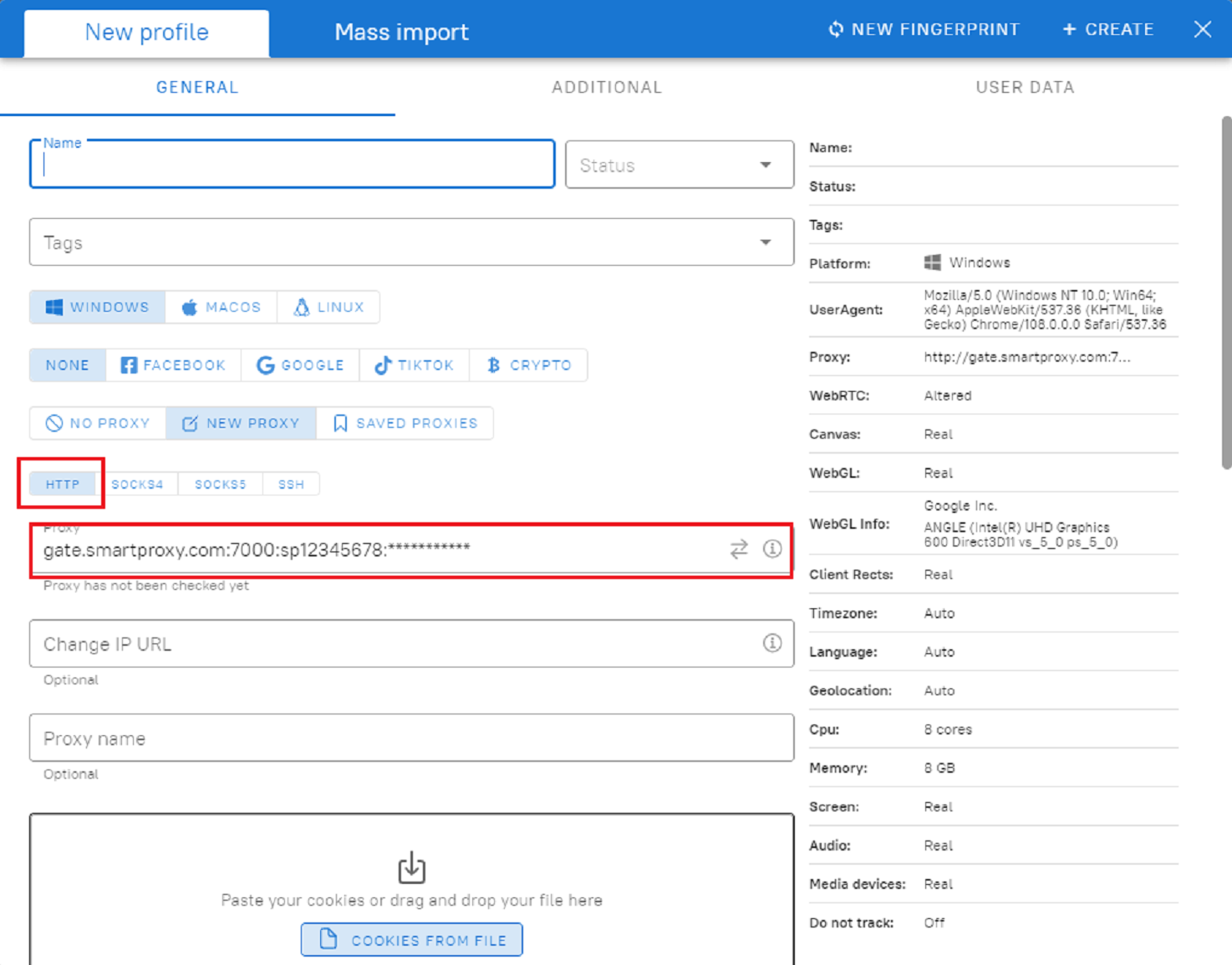Click the info icon in Change IP URL
1232x965 pixels.
coord(772,642)
